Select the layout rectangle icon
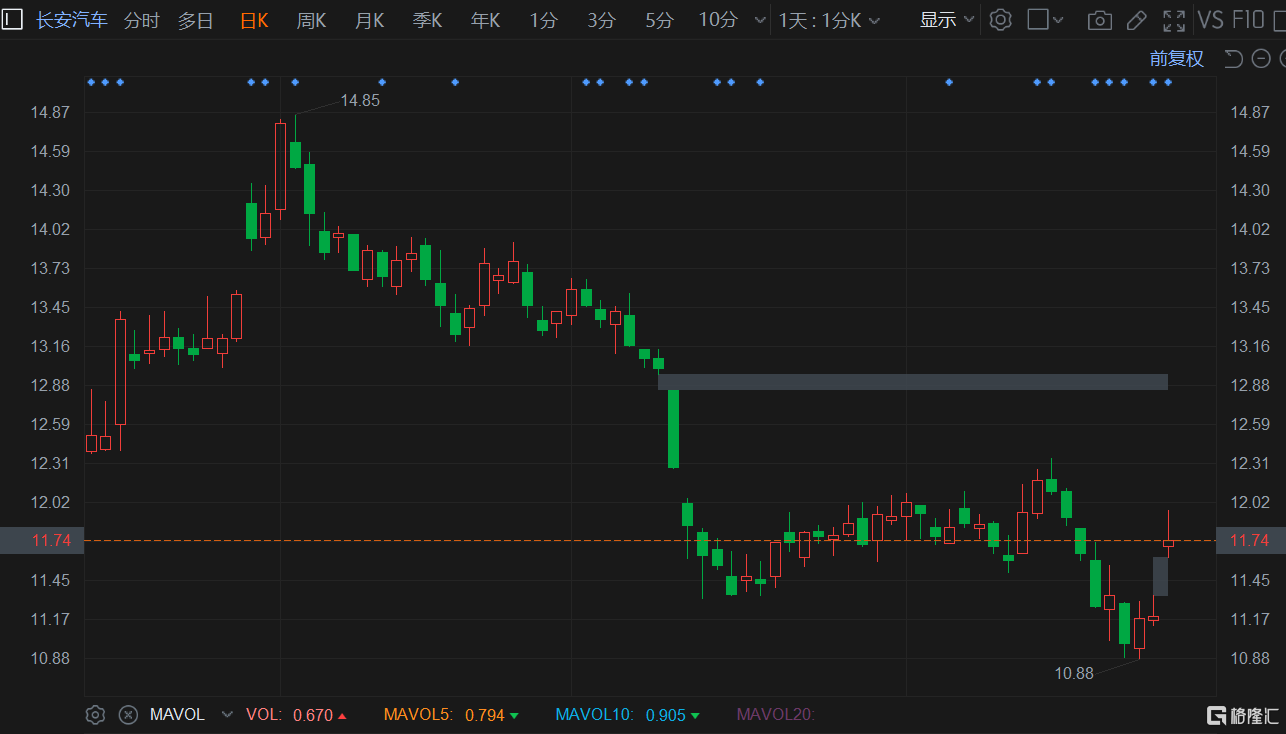1286x734 pixels. tap(1038, 19)
